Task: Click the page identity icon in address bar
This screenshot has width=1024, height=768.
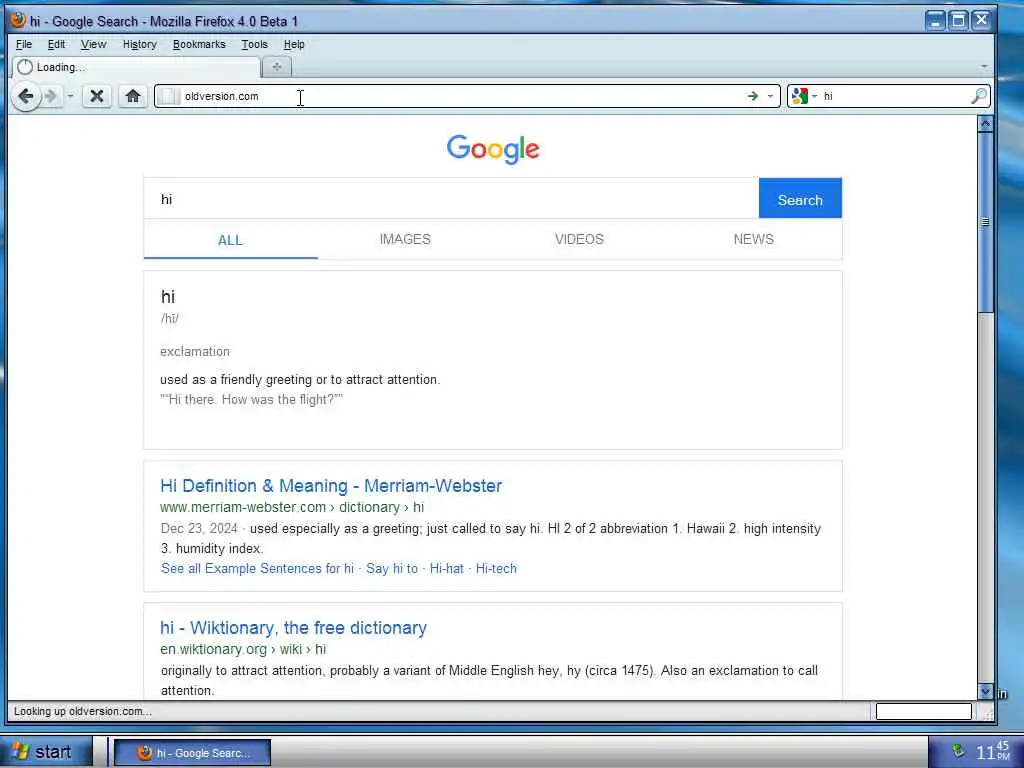Action: coord(168,96)
